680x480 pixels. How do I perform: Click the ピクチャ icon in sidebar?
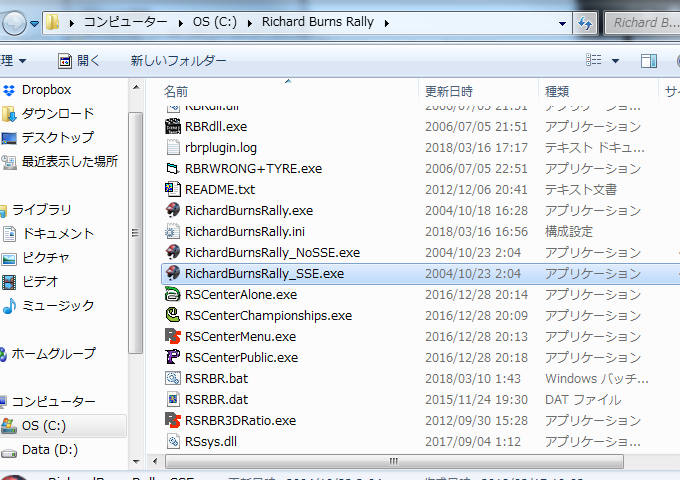(x=9, y=258)
